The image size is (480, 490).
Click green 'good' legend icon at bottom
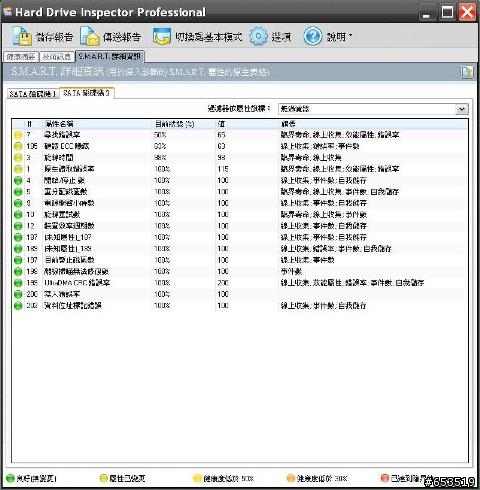click(11, 478)
